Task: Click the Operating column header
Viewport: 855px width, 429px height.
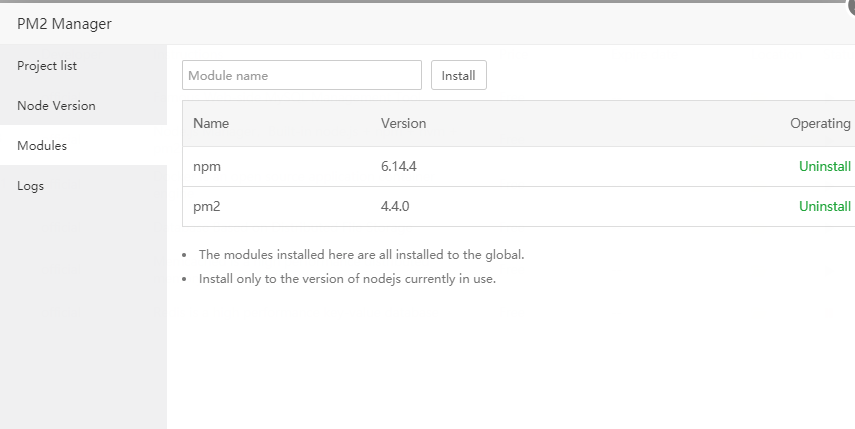Action: pos(820,124)
